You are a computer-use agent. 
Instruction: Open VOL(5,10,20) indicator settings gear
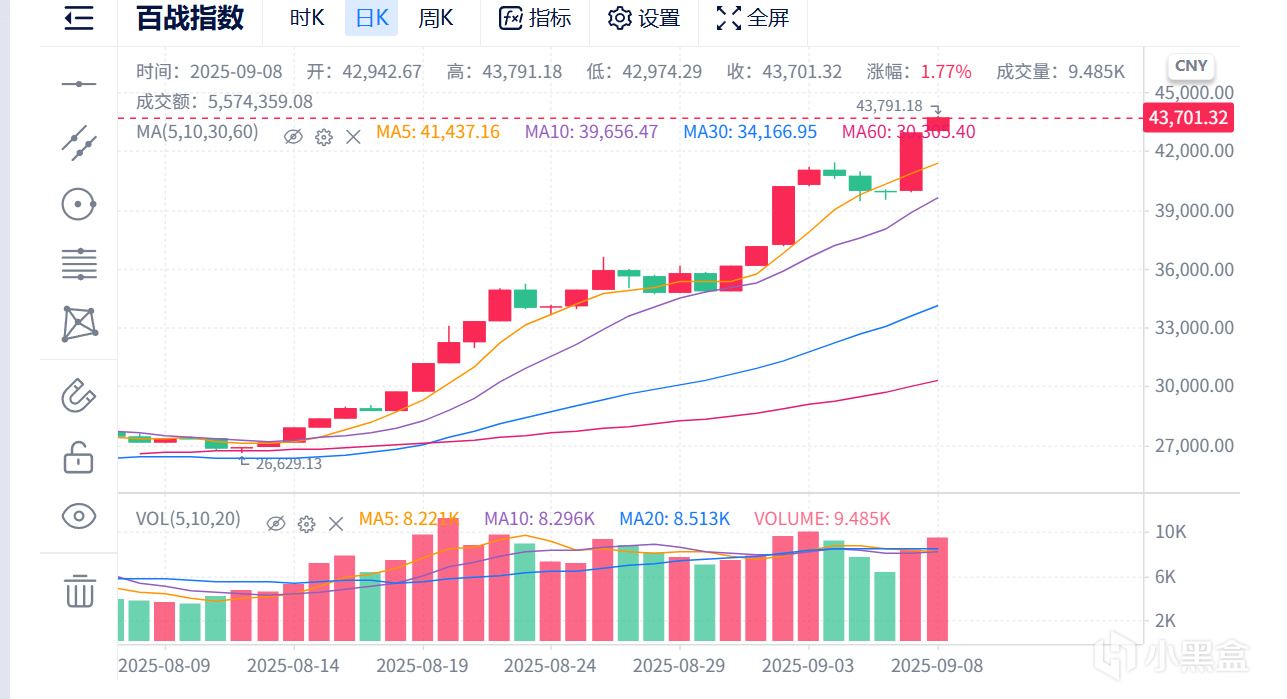click(x=307, y=523)
